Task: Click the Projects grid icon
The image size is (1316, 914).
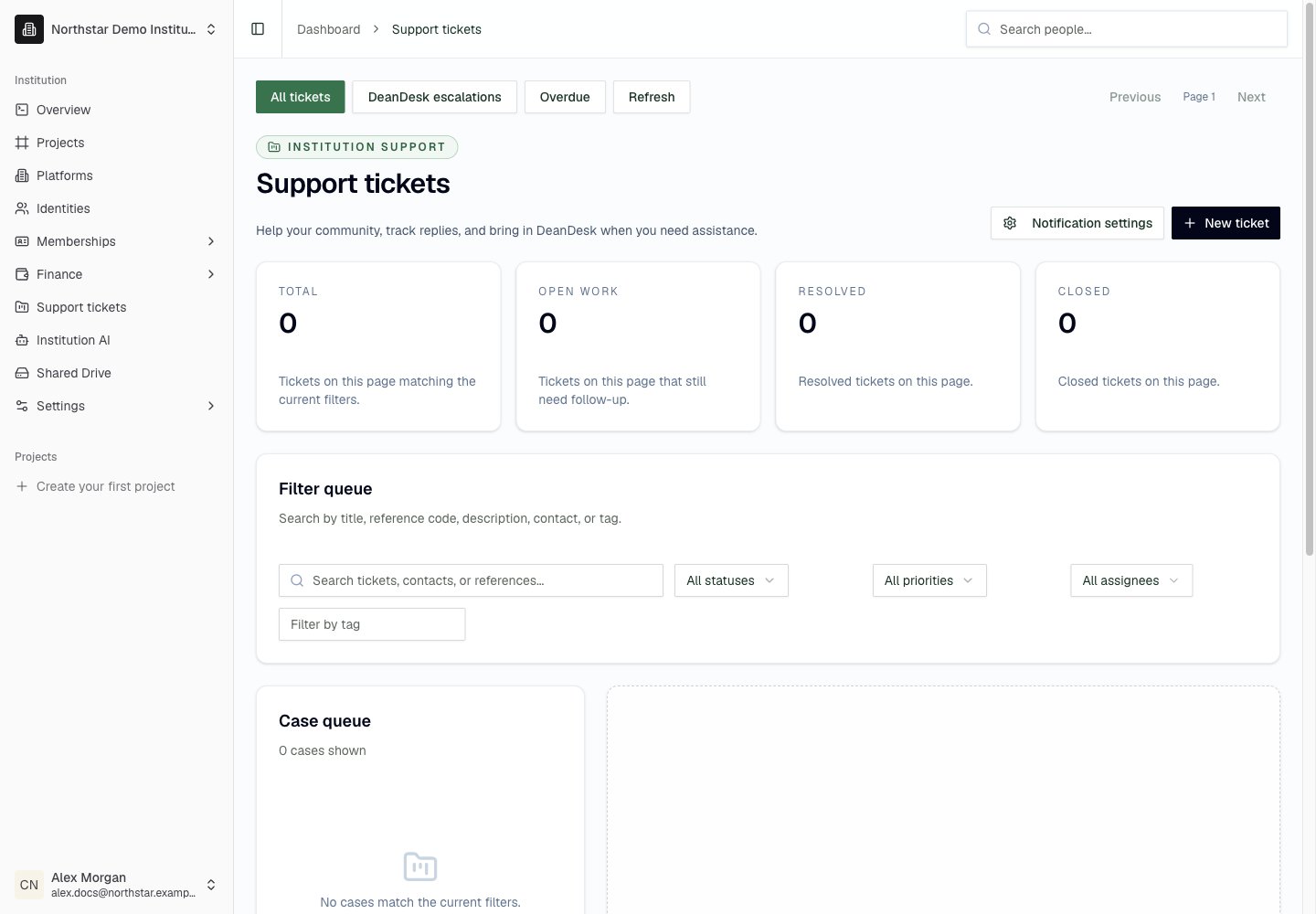Action: tap(22, 143)
